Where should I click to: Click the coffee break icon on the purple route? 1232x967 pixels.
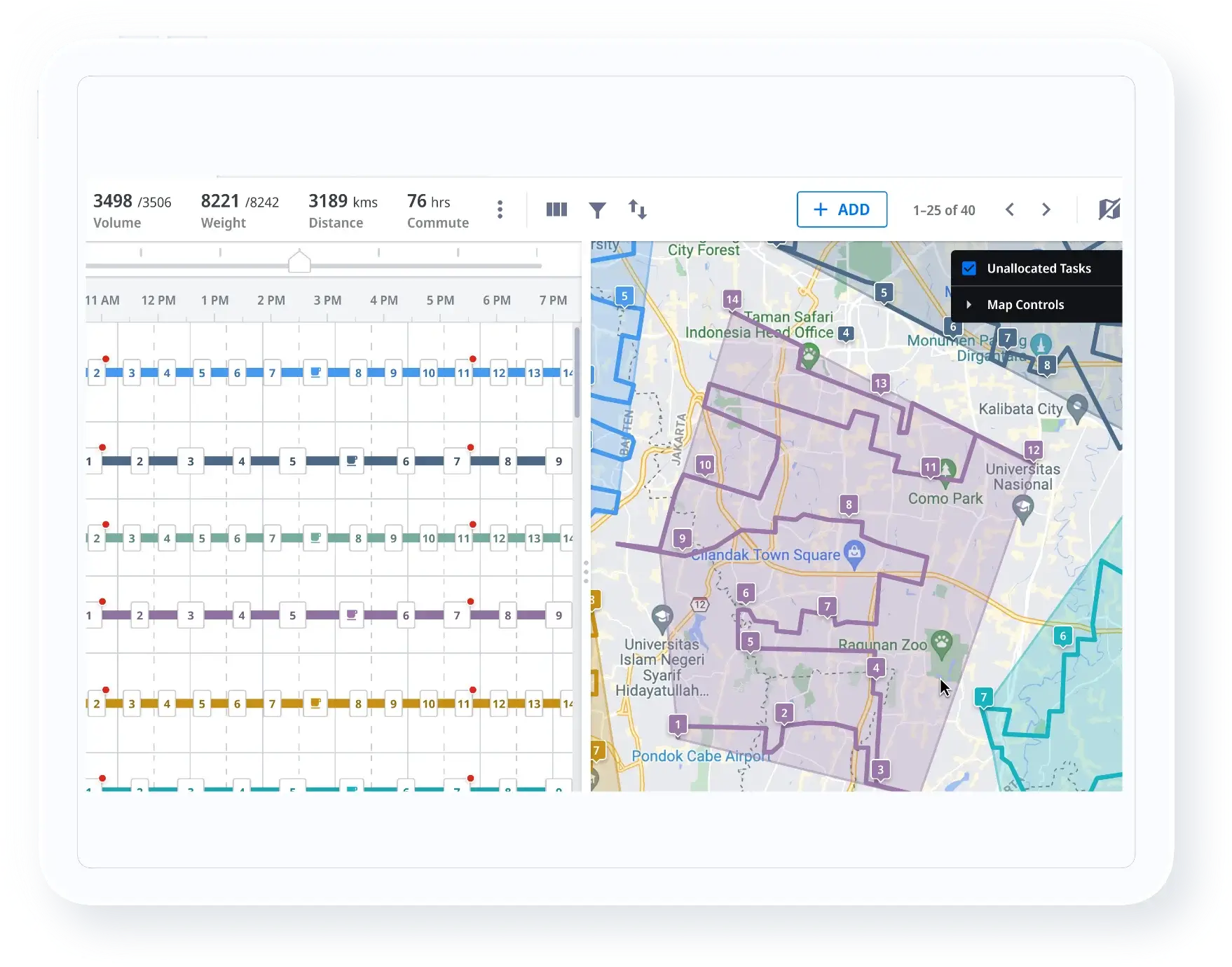(x=352, y=615)
